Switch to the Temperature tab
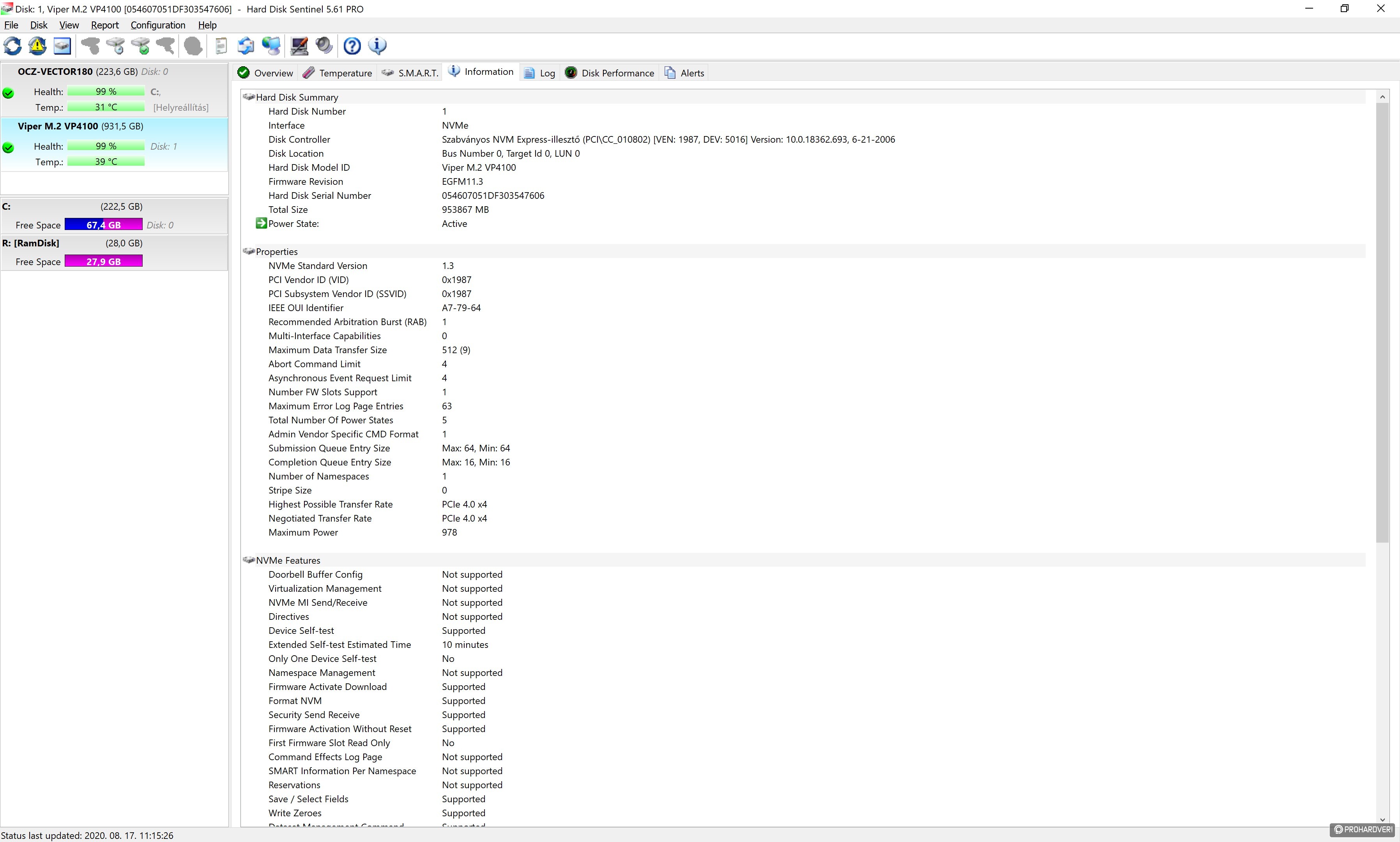 point(338,73)
